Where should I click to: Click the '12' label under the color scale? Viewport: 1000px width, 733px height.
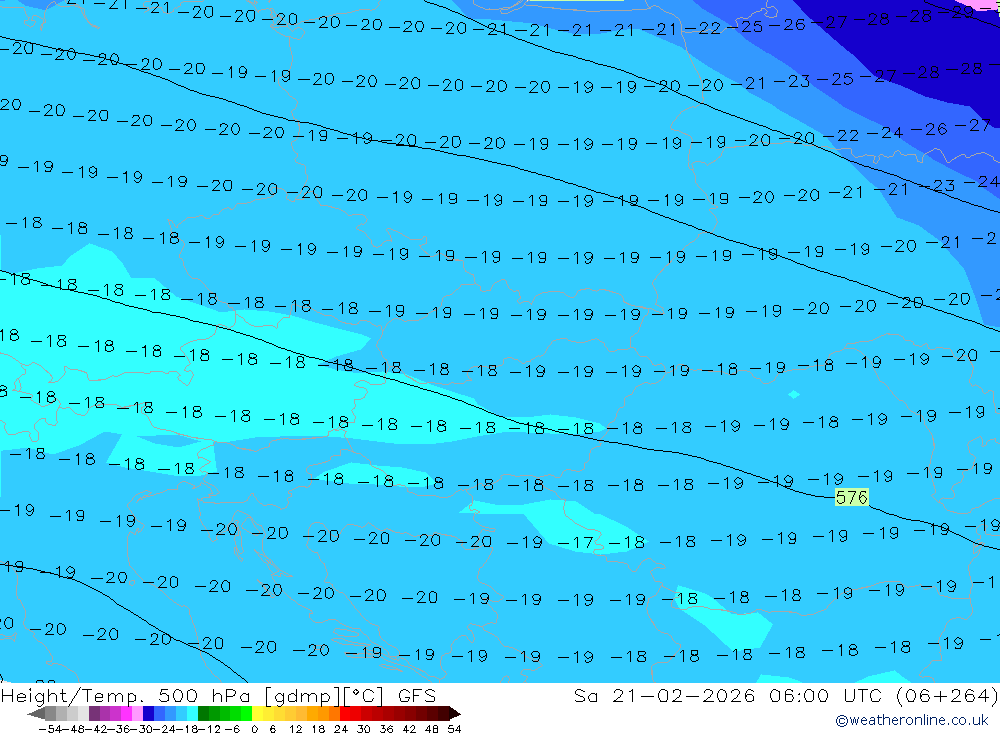click(x=296, y=729)
